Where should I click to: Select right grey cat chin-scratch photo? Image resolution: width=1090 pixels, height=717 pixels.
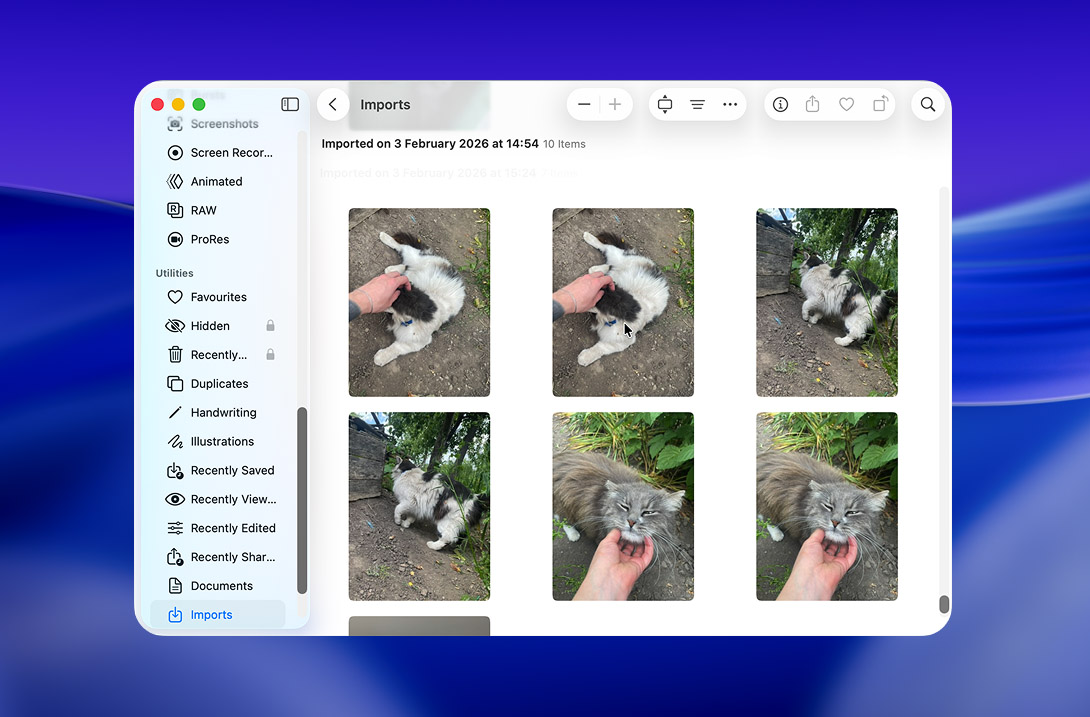coord(827,506)
